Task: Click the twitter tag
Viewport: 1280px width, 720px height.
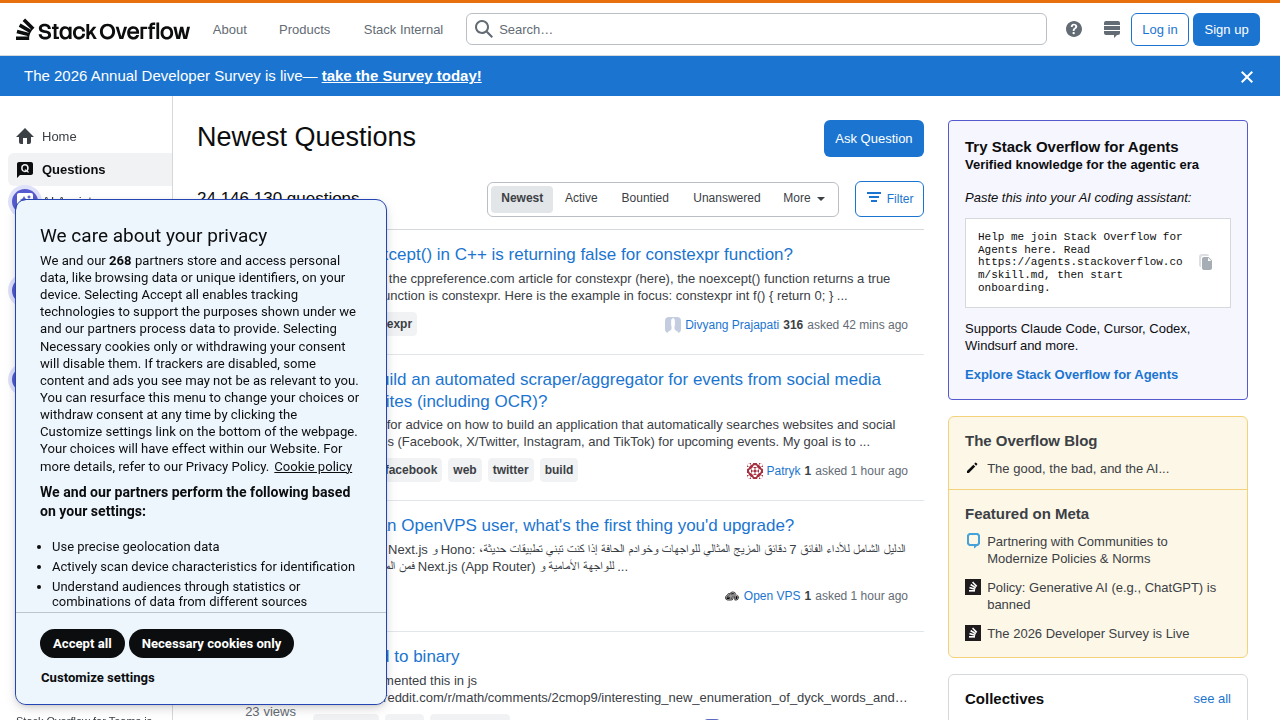Action: tap(510, 470)
